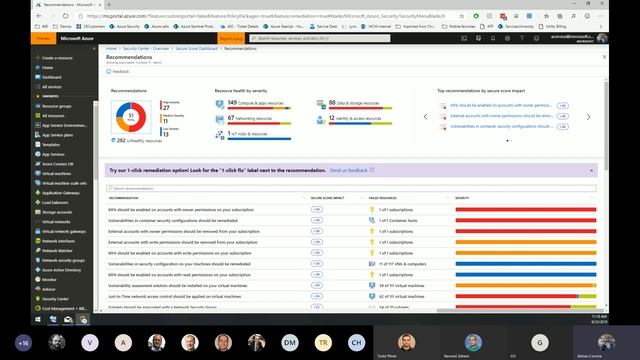640x360 pixels.
Task: Open 1 IoT hubs & resources
Action: click(x=253, y=135)
